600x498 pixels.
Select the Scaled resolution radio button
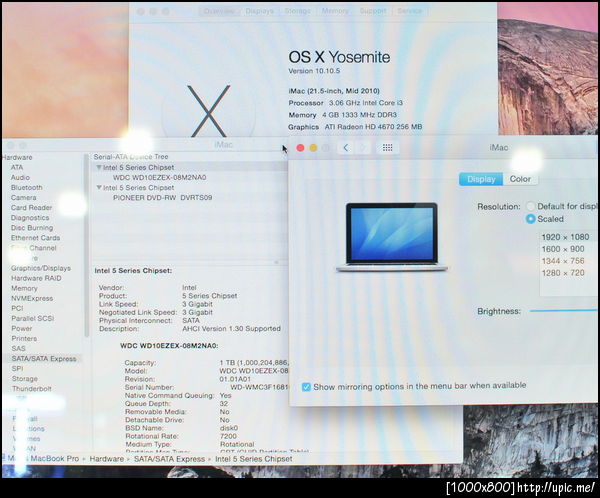point(530,219)
